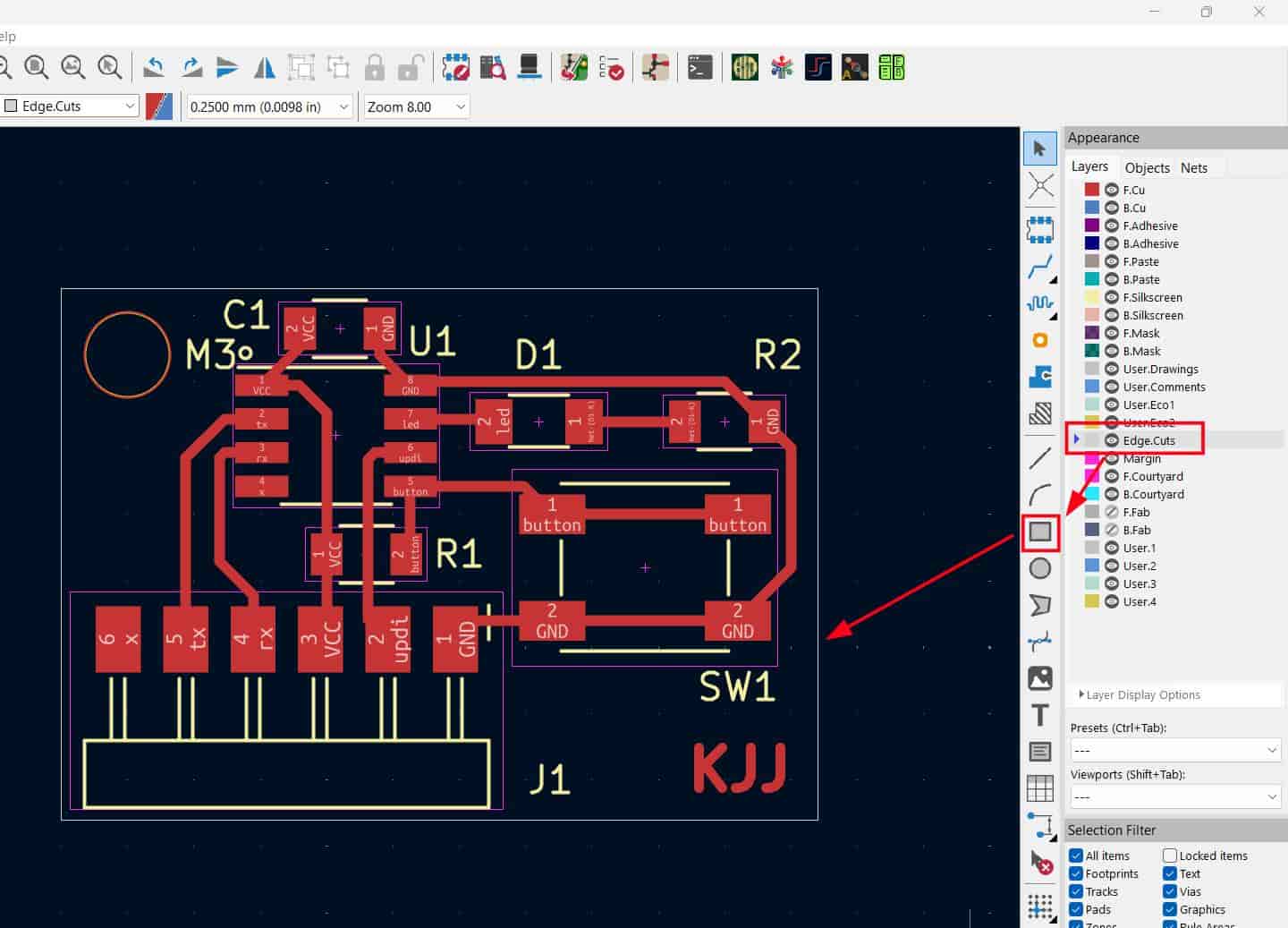Select the User.Comments layer row
The height and width of the screenshot is (928, 1288).
(x=1176, y=387)
